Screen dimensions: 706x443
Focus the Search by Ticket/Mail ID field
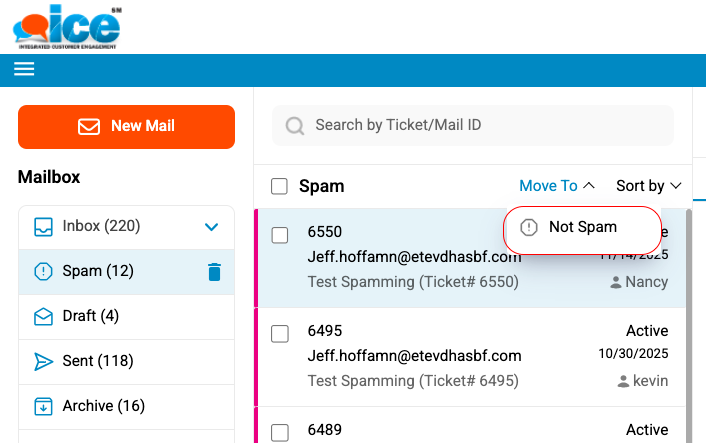[480, 126]
